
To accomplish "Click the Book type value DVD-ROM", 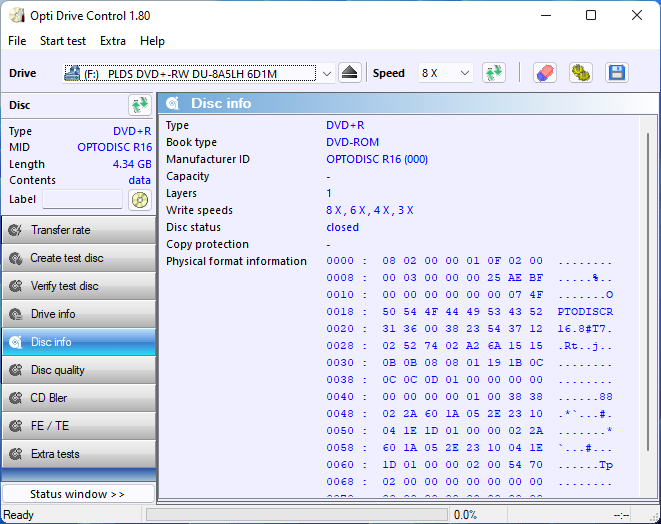I will (x=352, y=142).
